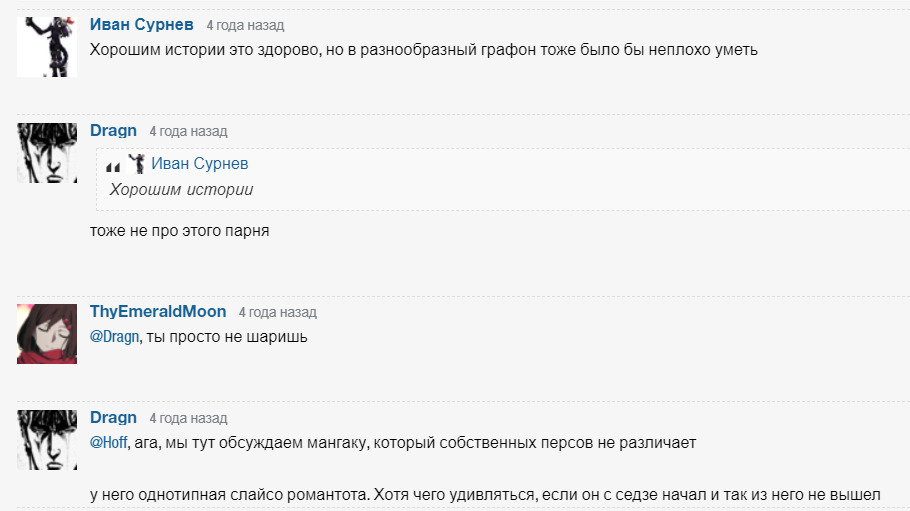This screenshot has height=511, width=910.
Task: Click the small avatar icon inside the quote
Action: click(x=137, y=164)
